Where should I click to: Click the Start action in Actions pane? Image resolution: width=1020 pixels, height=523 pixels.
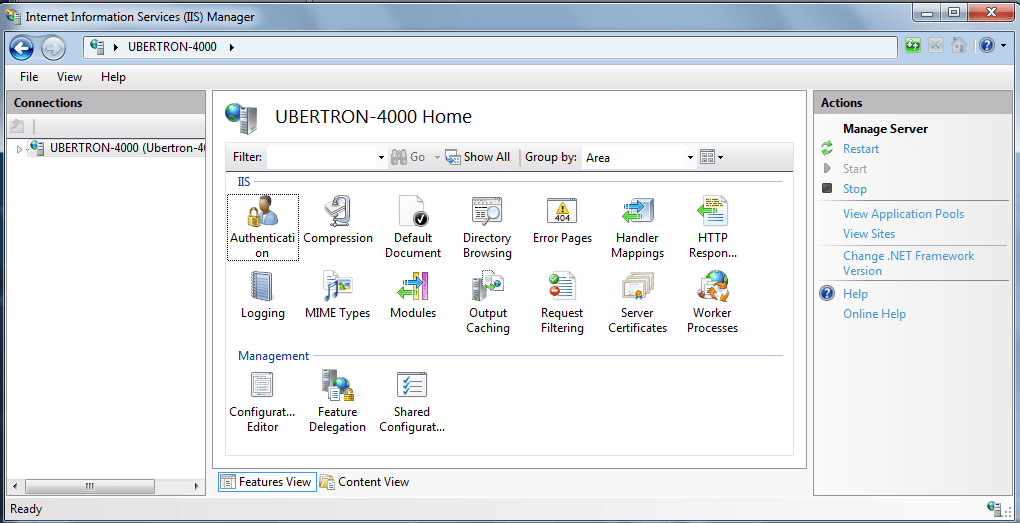coord(855,169)
